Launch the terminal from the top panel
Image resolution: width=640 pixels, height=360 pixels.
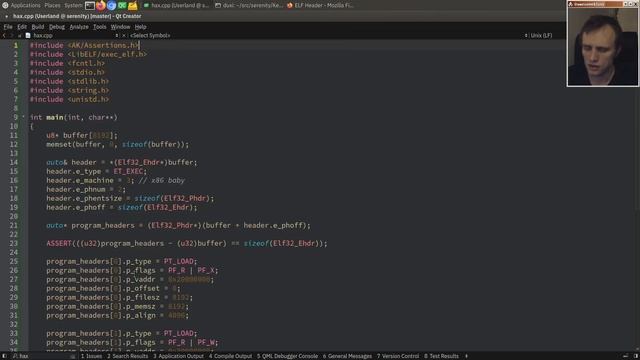pyautogui.click(x=90, y=6)
